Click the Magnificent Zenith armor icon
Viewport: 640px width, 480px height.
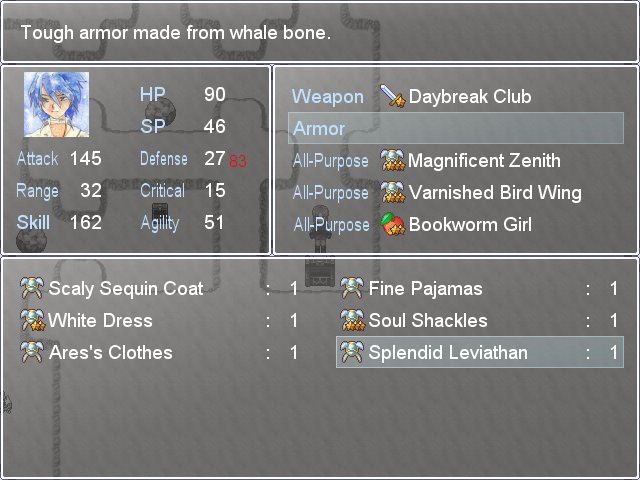392,160
